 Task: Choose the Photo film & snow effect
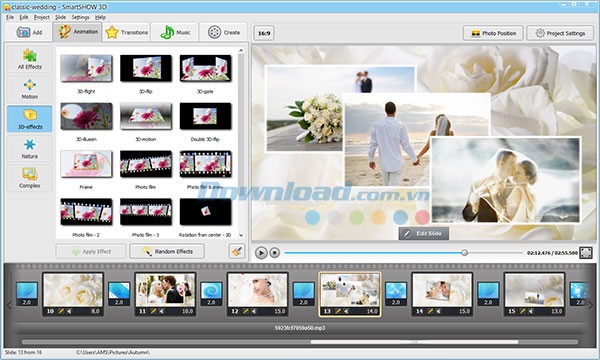[205, 164]
